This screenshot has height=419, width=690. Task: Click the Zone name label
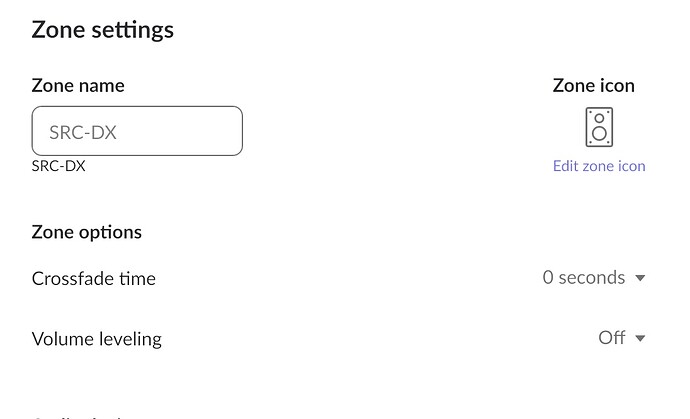coord(78,86)
